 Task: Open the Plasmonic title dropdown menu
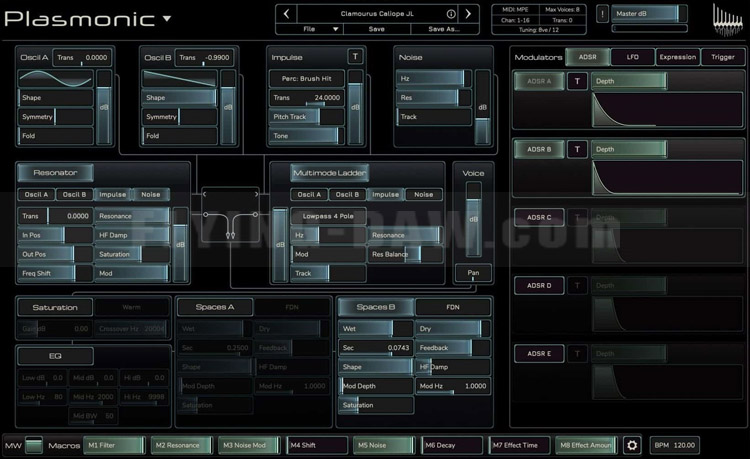point(166,19)
